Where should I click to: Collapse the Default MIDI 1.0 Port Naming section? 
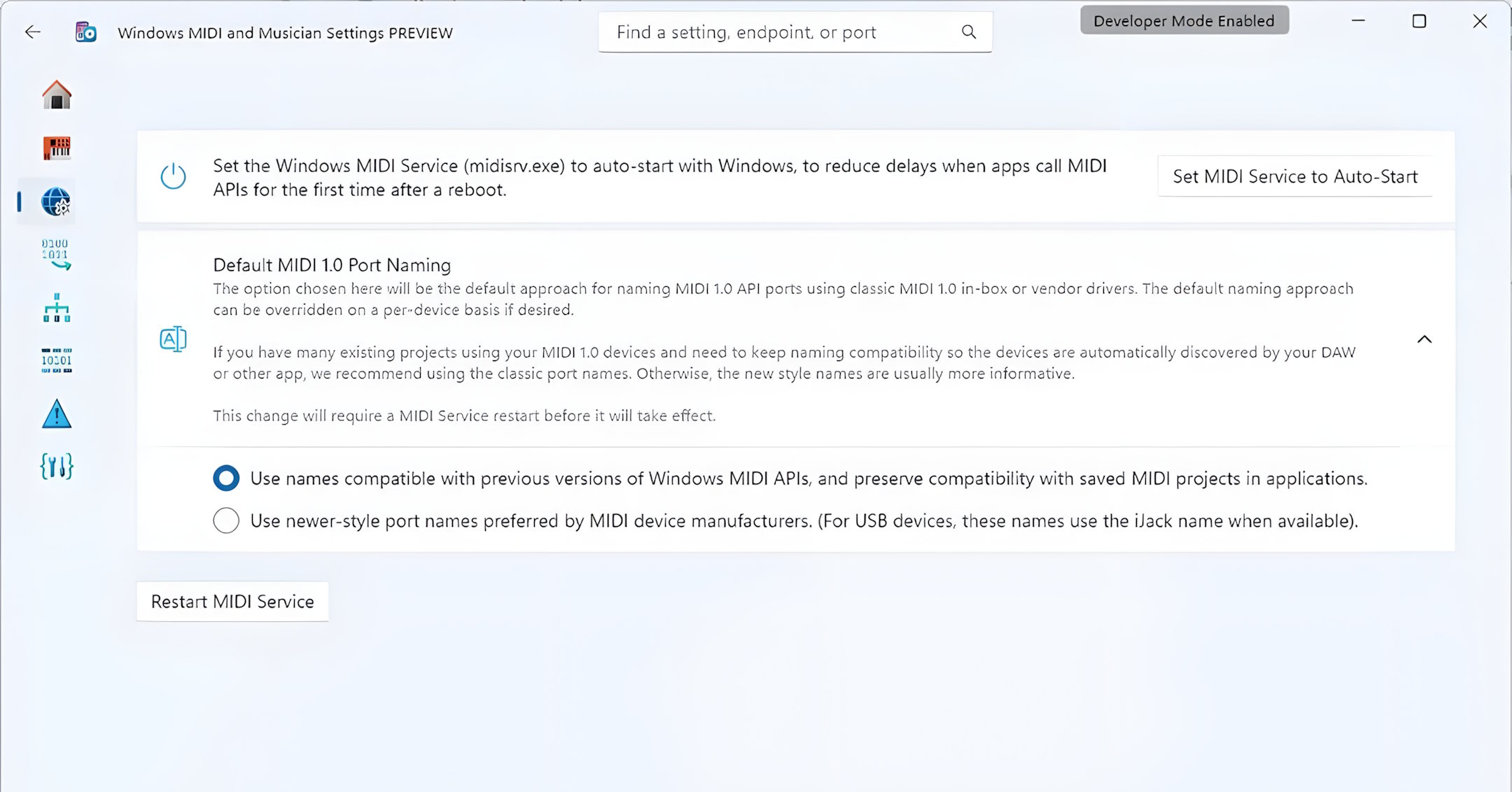(1424, 340)
